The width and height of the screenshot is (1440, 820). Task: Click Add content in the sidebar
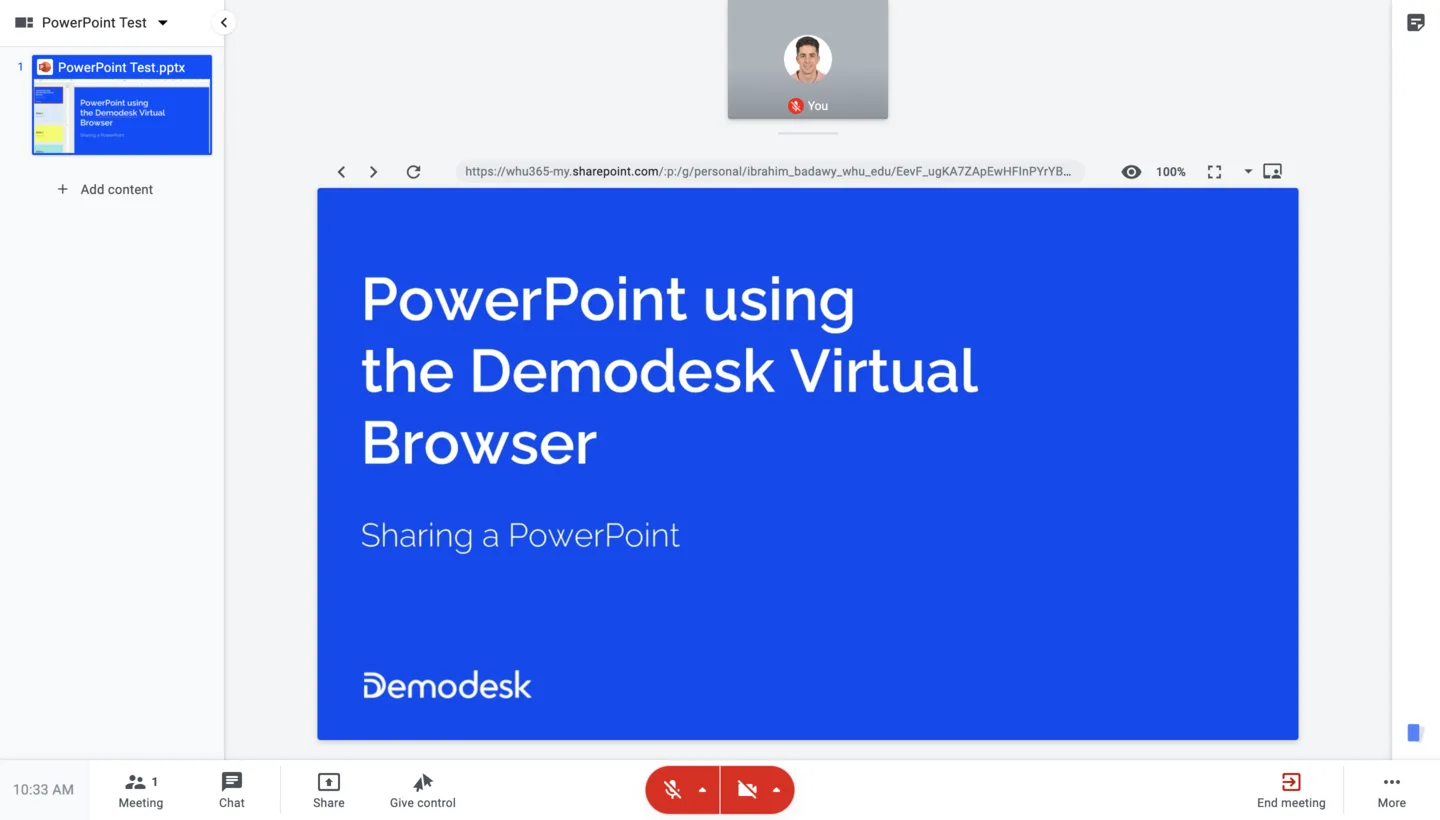(x=105, y=189)
